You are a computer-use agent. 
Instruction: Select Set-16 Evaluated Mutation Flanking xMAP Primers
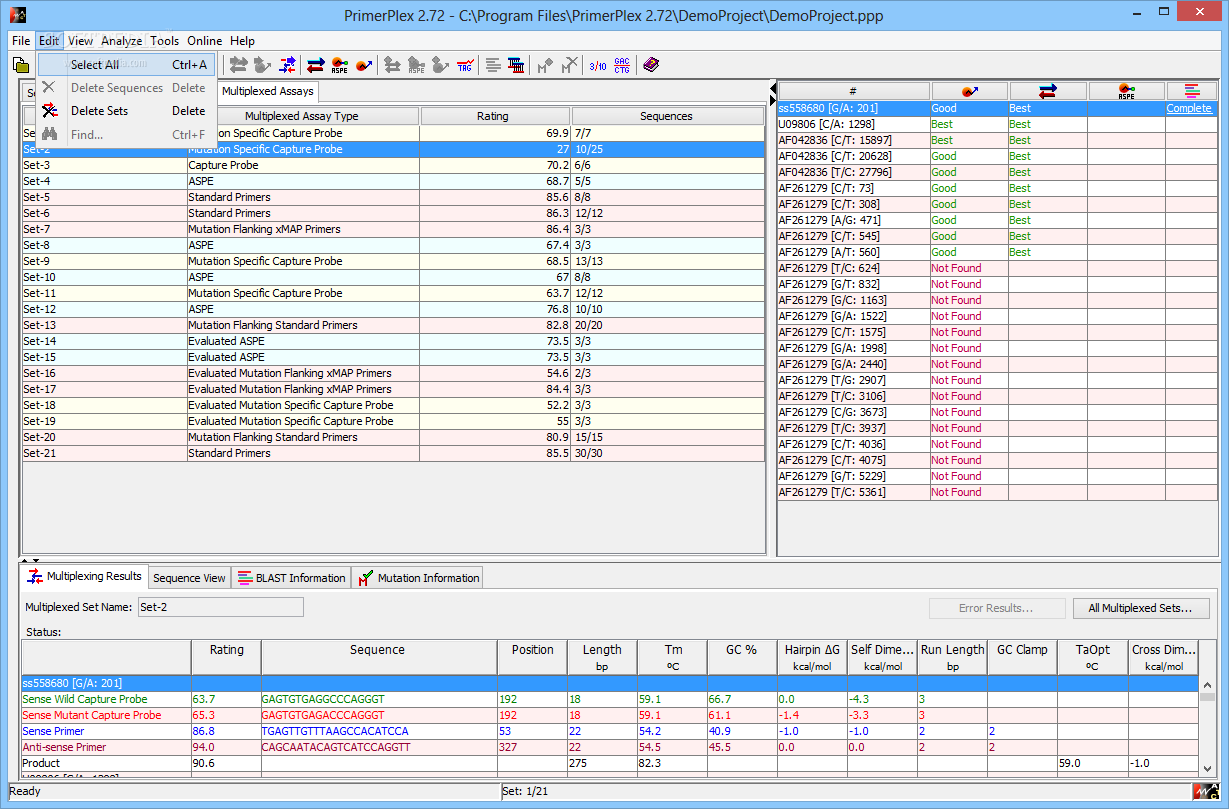[x=392, y=373]
